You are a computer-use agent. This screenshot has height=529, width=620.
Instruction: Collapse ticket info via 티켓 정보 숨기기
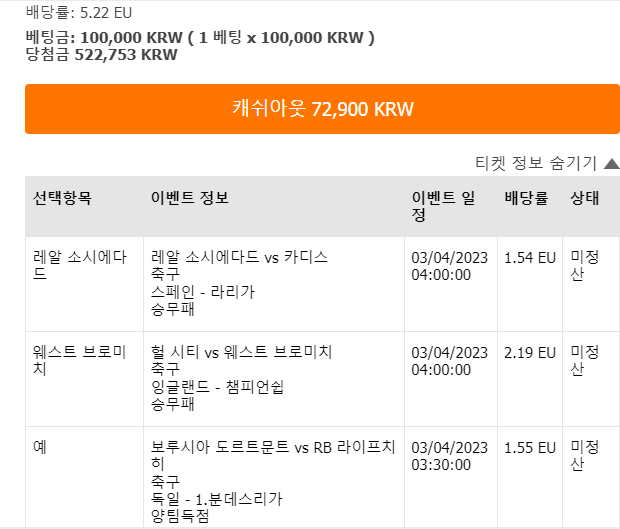coord(536,163)
